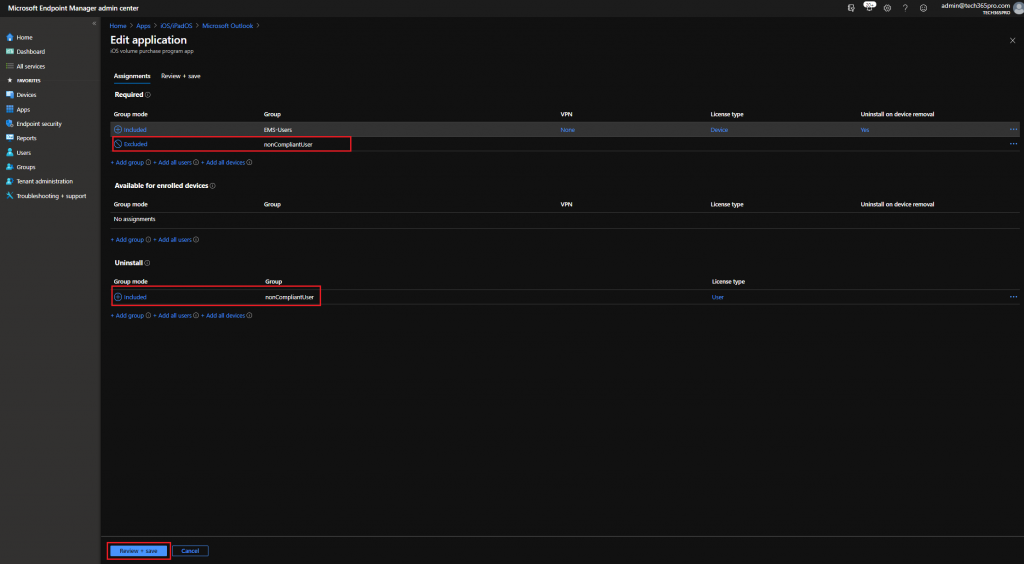This screenshot has height=564, width=1024.
Task: Switch to the Review + save tab
Action: pos(181,76)
